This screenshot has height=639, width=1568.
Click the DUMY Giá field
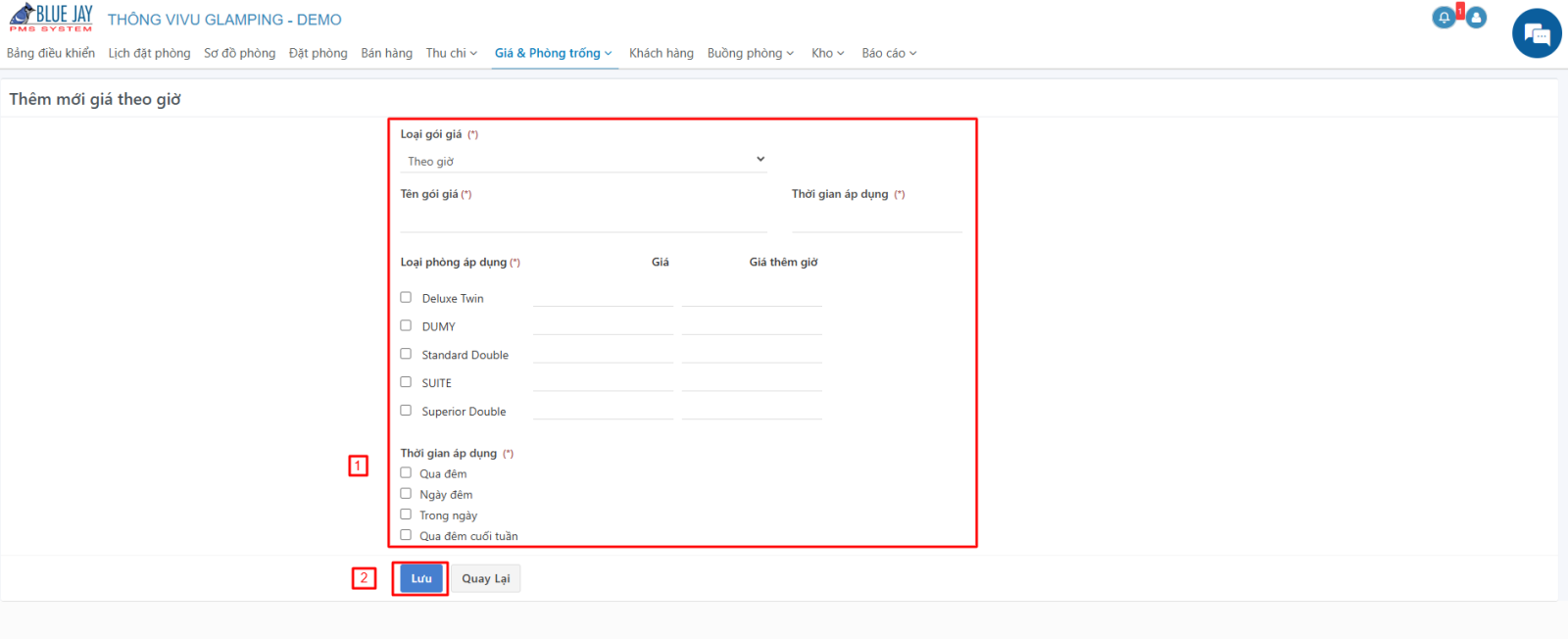(x=603, y=324)
